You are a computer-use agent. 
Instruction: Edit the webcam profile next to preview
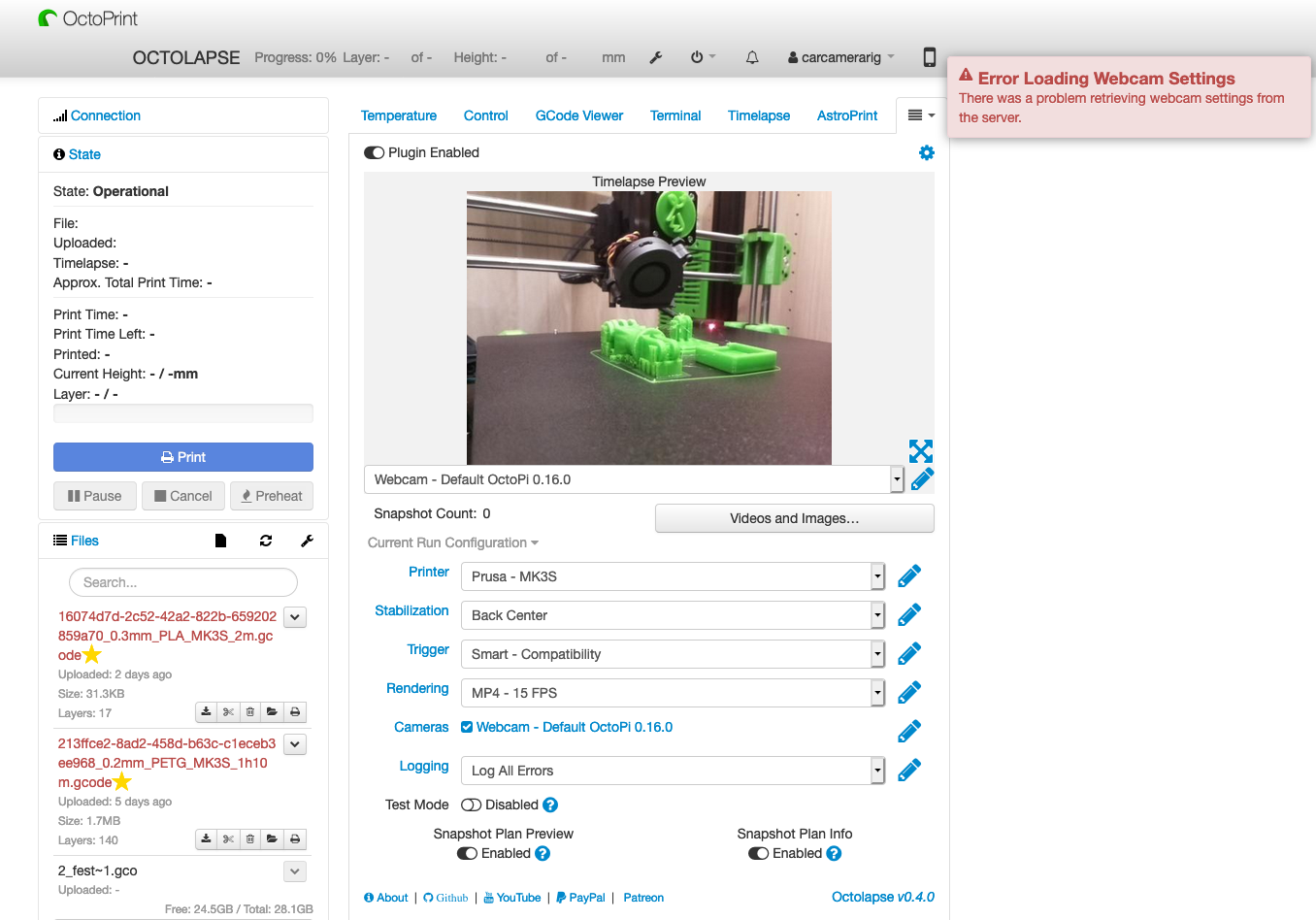[x=922, y=479]
